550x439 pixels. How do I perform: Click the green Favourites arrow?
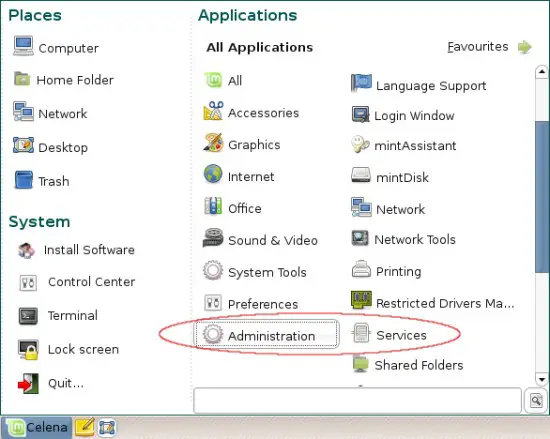point(525,47)
